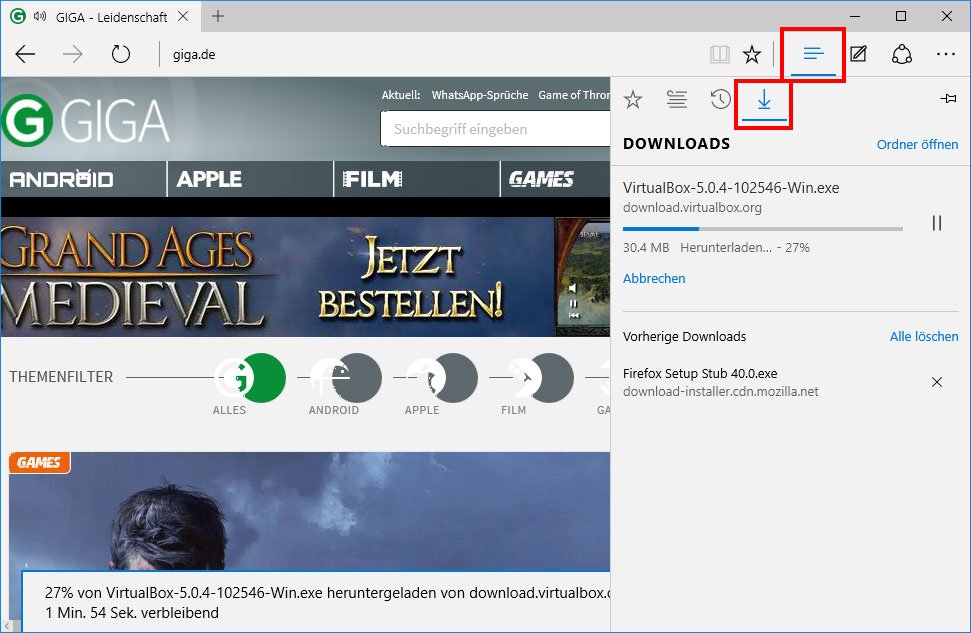Open the ANDROID navigation menu item
971x633 pixels.
point(84,179)
